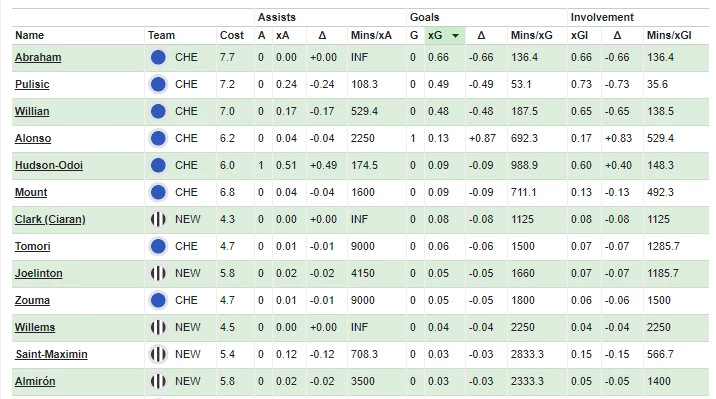The height and width of the screenshot is (399, 716).
Task: Sort by the xGI column header
Action: point(579,35)
